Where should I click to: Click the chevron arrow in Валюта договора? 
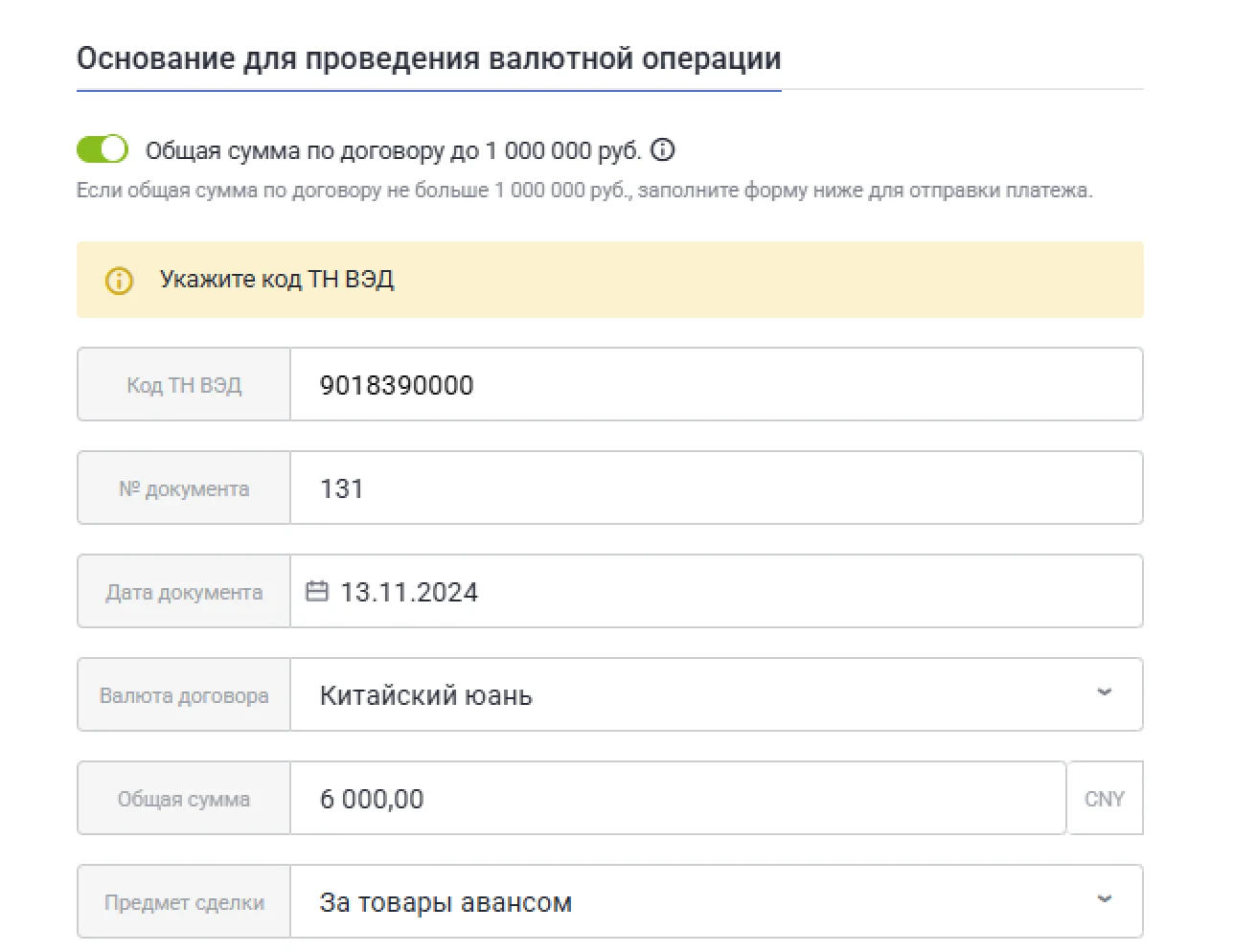pyautogui.click(x=1104, y=693)
